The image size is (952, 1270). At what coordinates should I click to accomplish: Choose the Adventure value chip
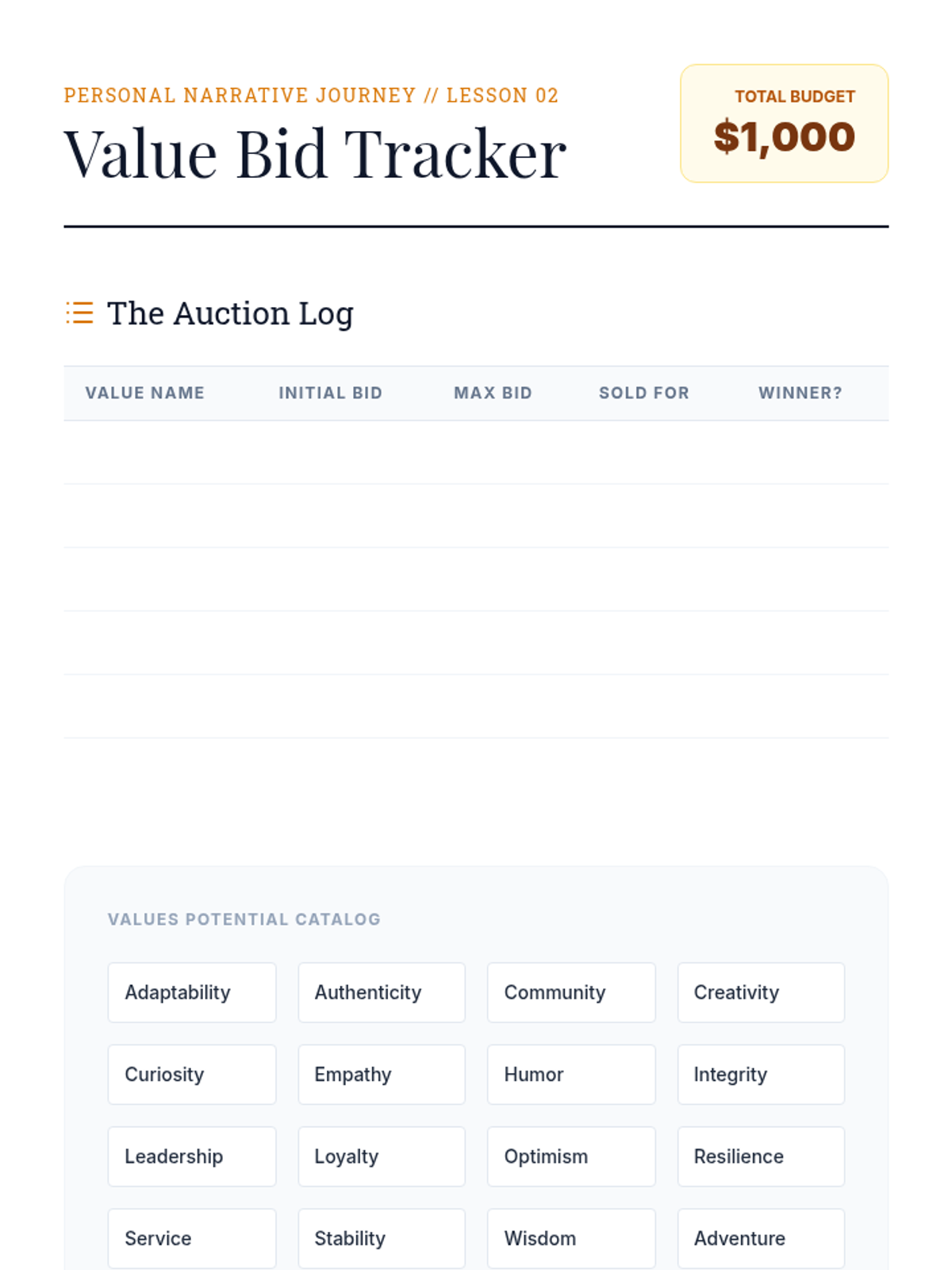click(x=761, y=1238)
